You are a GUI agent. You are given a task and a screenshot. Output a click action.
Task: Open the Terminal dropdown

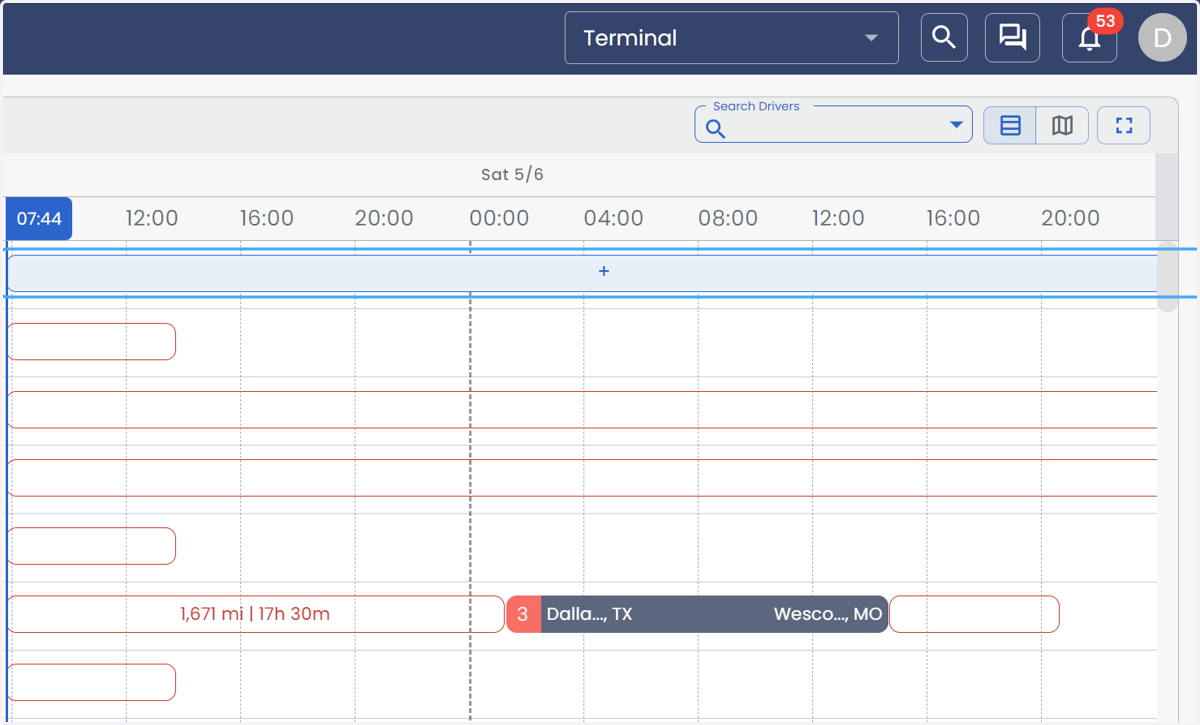pos(731,38)
